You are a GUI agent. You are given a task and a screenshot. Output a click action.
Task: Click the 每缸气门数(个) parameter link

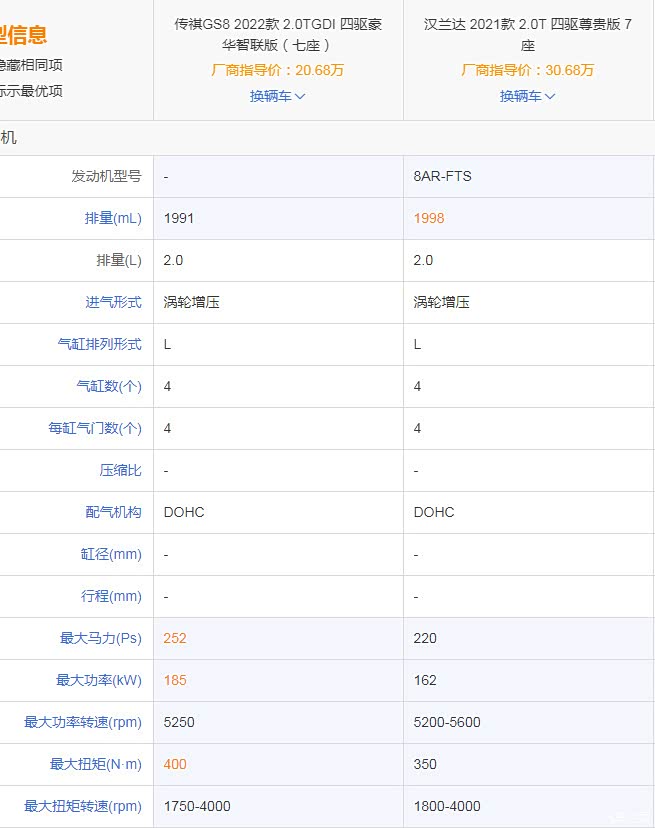point(95,428)
